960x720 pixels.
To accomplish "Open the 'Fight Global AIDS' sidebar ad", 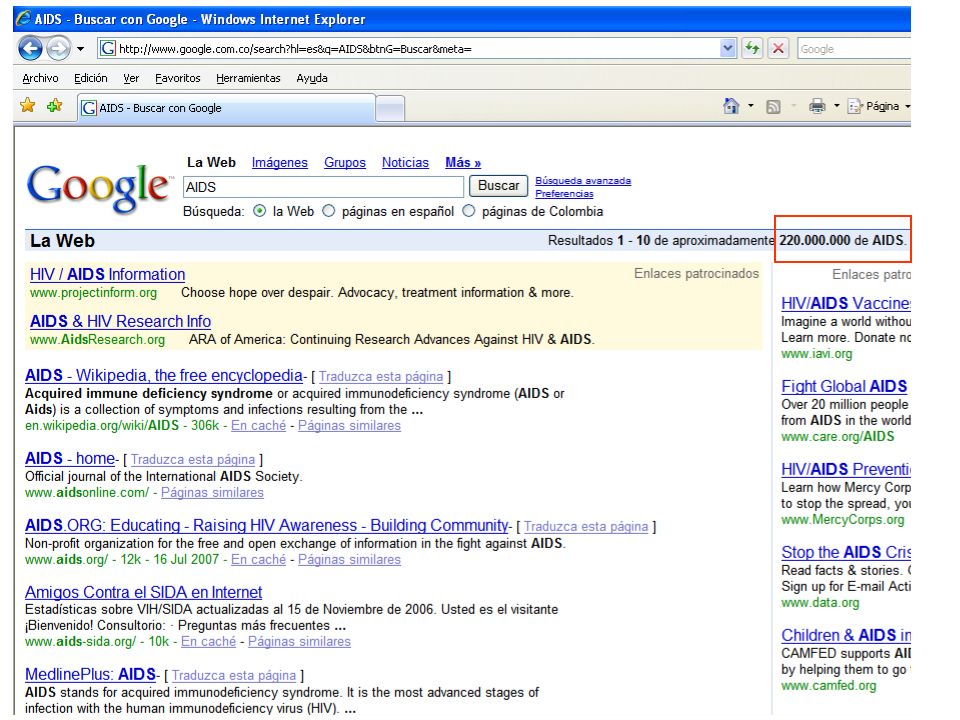I will click(844, 386).
